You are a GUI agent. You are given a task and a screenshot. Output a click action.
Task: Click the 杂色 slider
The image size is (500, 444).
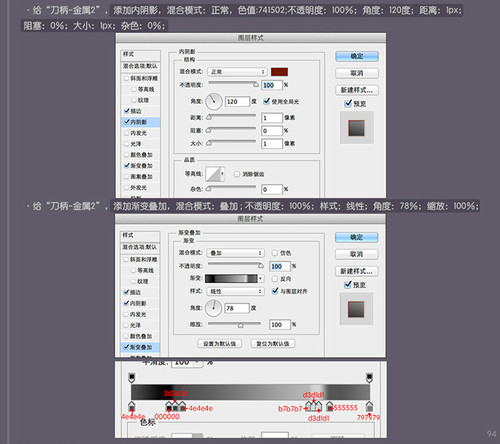click(232, 188)
